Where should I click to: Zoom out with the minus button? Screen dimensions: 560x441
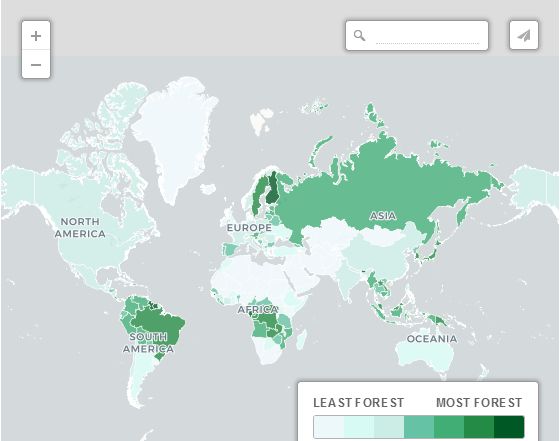pos(36,64)
